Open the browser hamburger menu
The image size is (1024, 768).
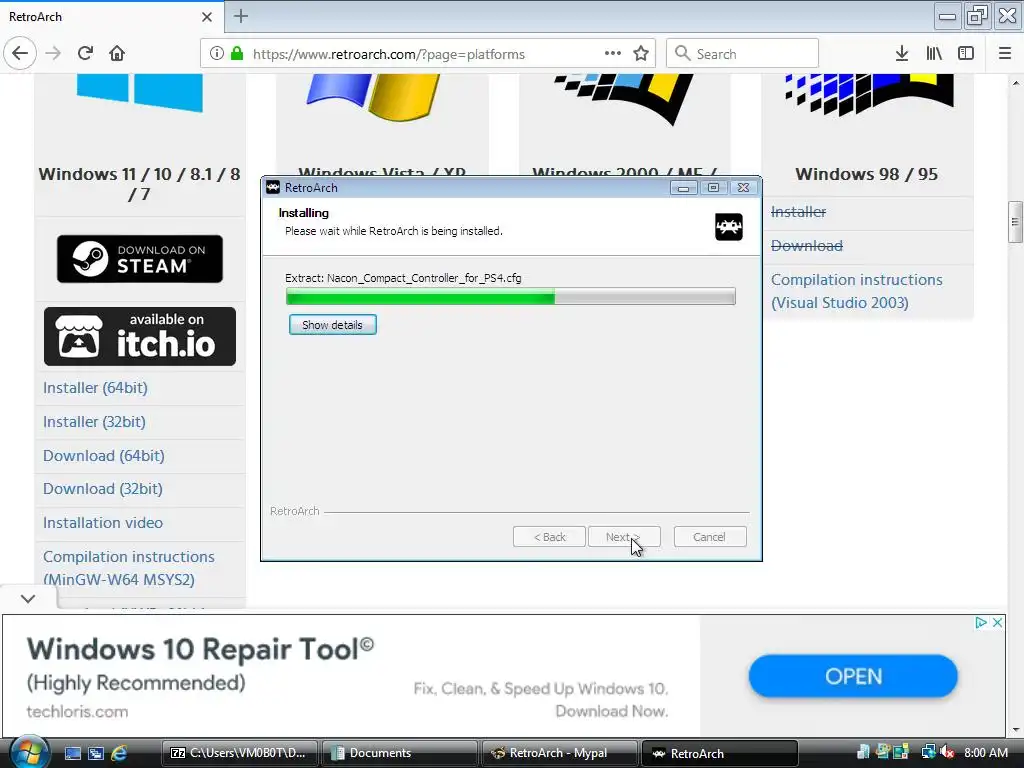pyautogui.click(x=1005, y=54)
